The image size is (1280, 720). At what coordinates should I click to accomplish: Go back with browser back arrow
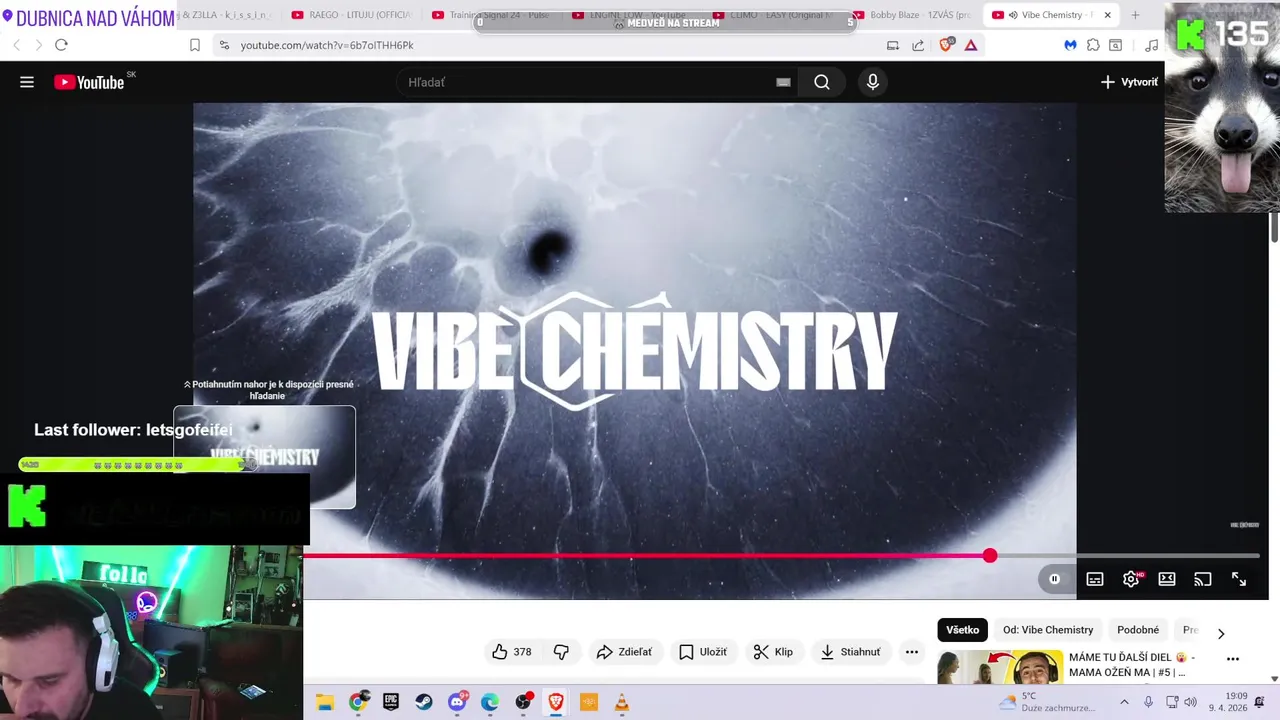click(16, 45)
